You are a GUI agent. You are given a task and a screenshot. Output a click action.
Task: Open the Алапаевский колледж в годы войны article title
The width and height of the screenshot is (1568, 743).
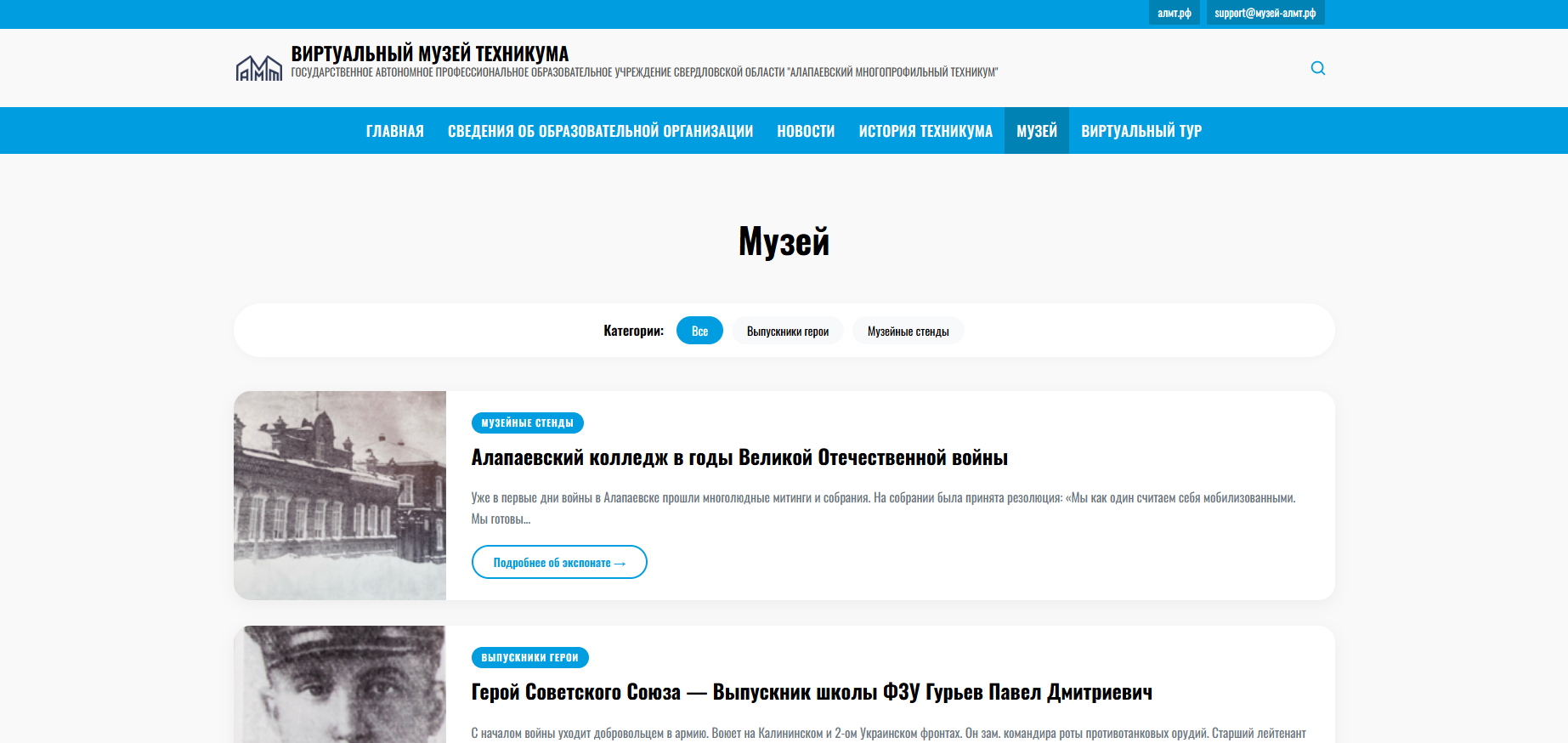739,457
